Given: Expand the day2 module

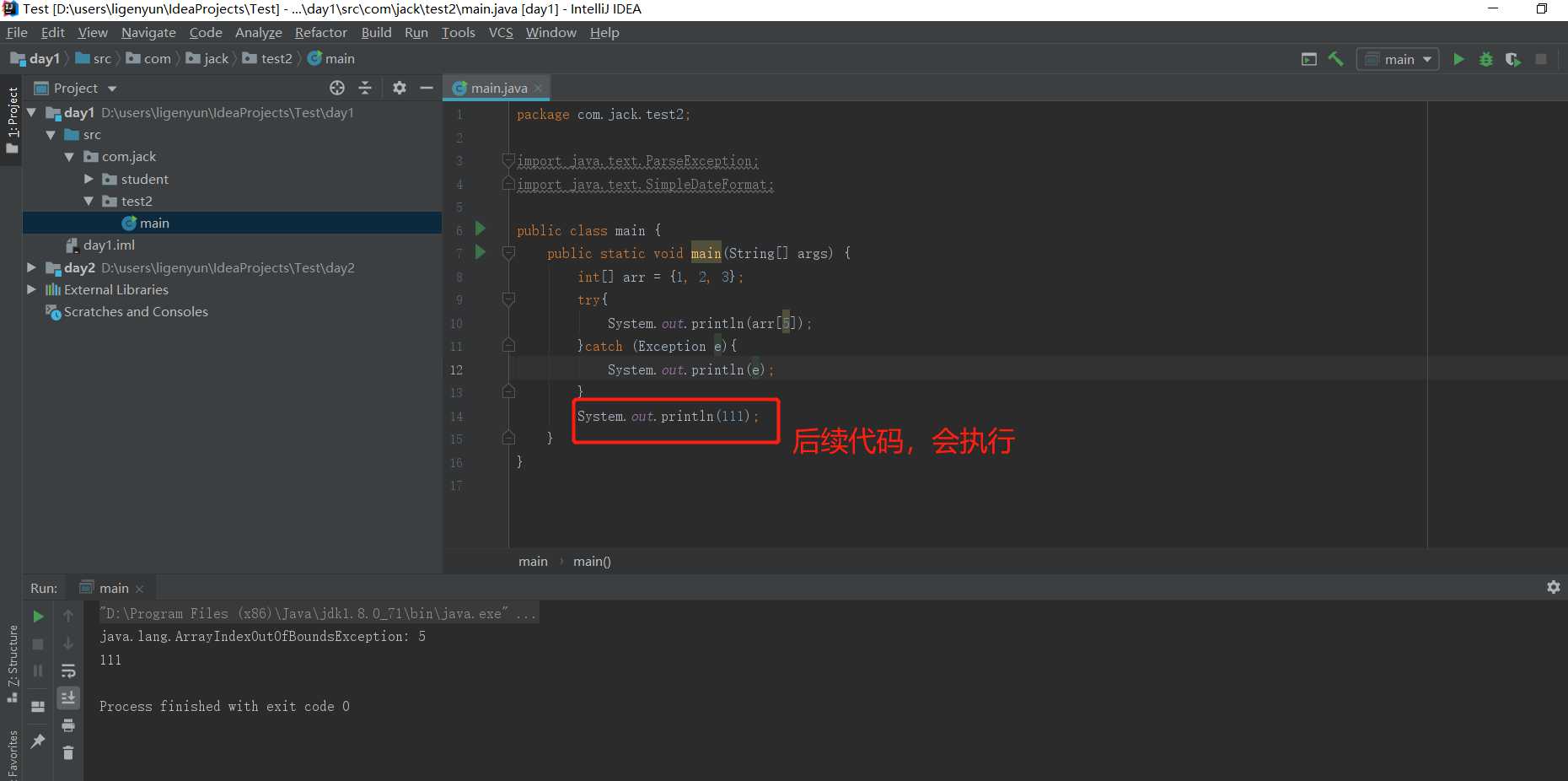Looking at the screenshot, I should coord(31,267).
